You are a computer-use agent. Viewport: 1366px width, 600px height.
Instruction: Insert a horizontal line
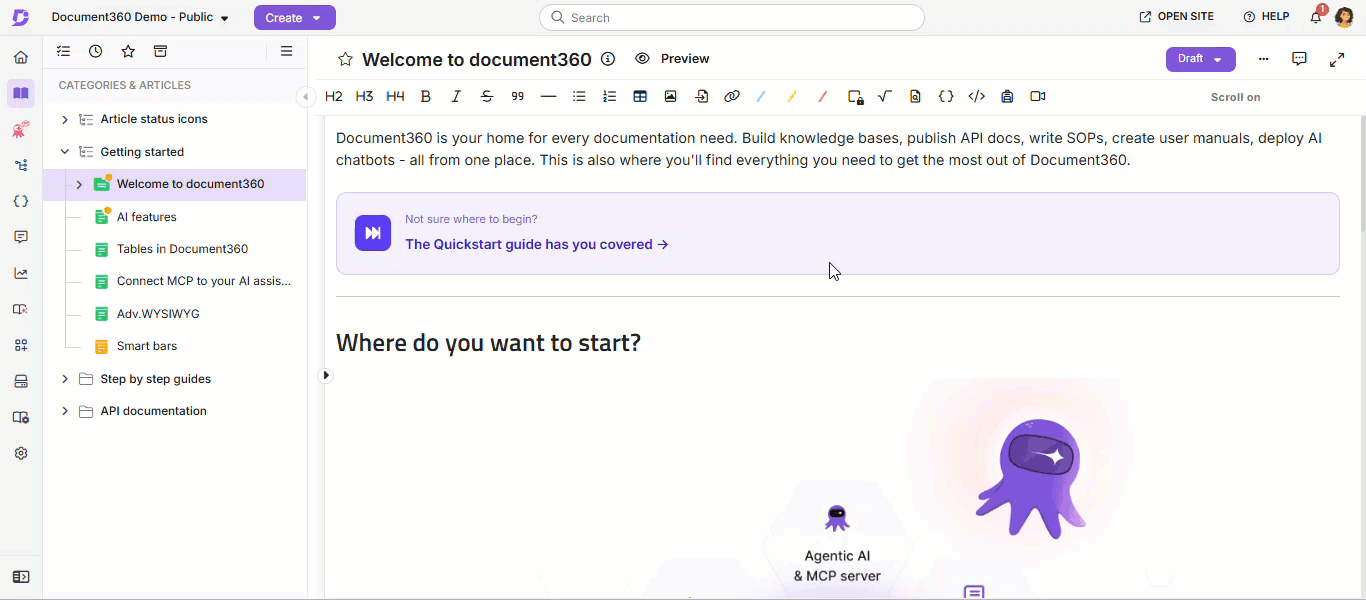[x=548, y=97]
